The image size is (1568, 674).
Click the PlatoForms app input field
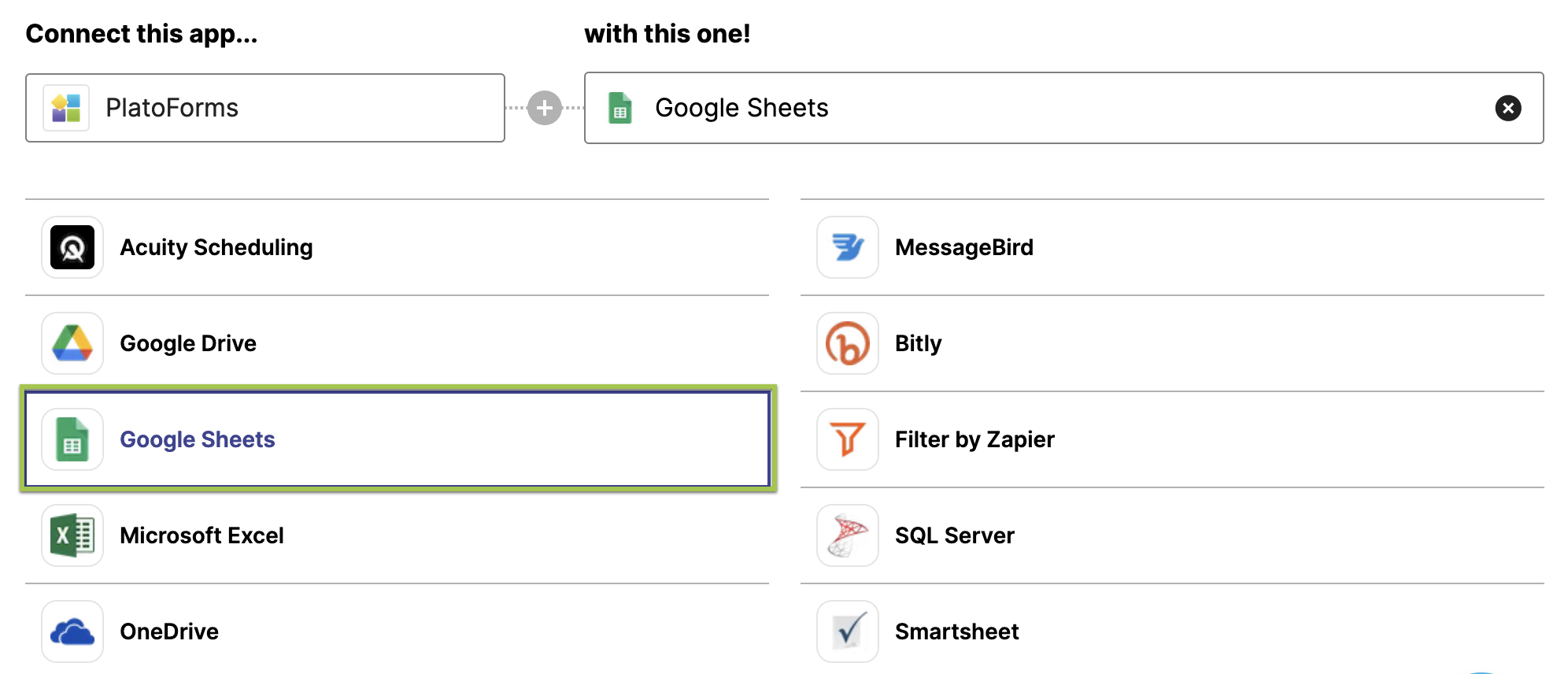265,108
